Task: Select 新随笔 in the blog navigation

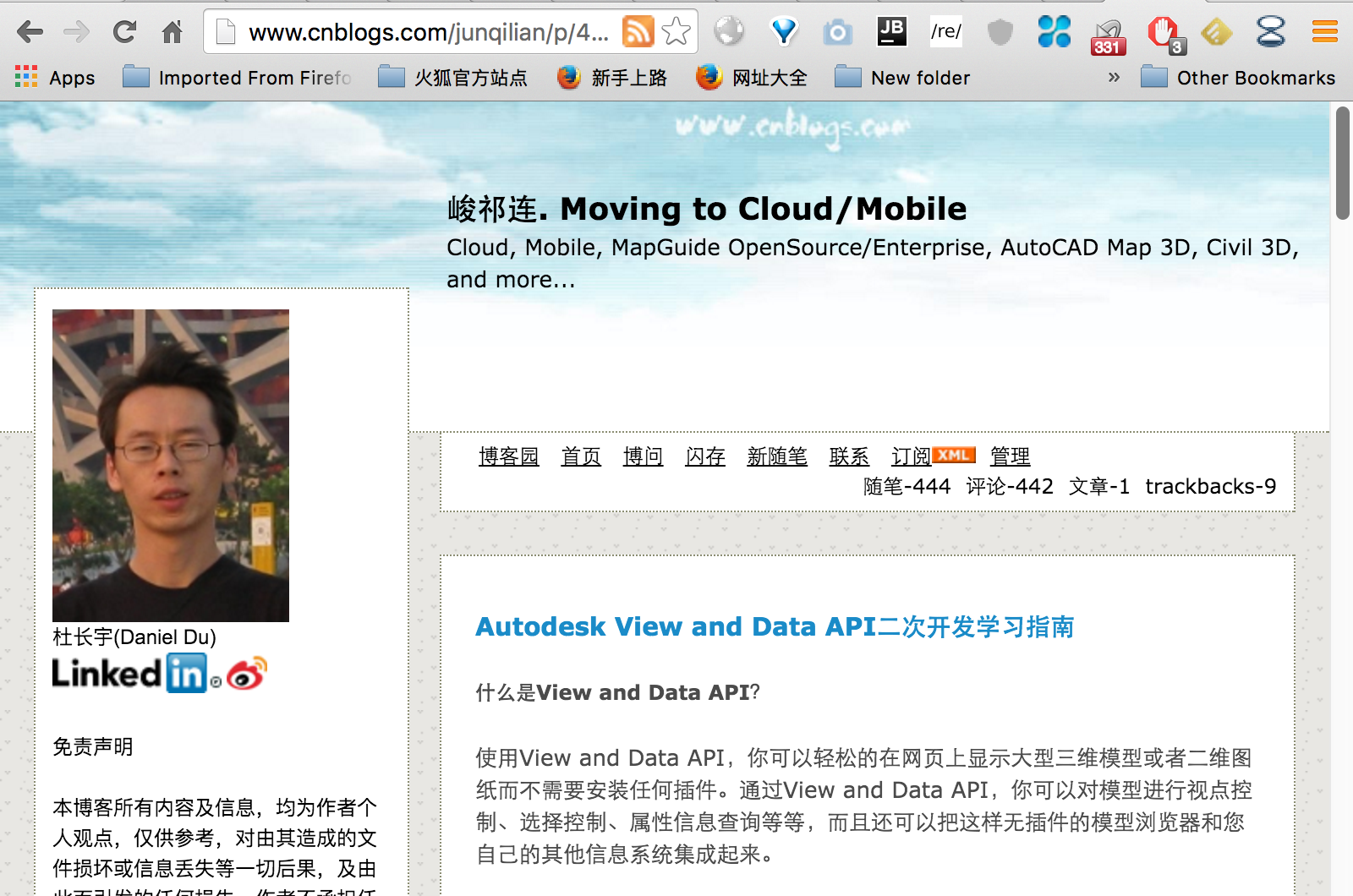Action: tap(777, 456)
